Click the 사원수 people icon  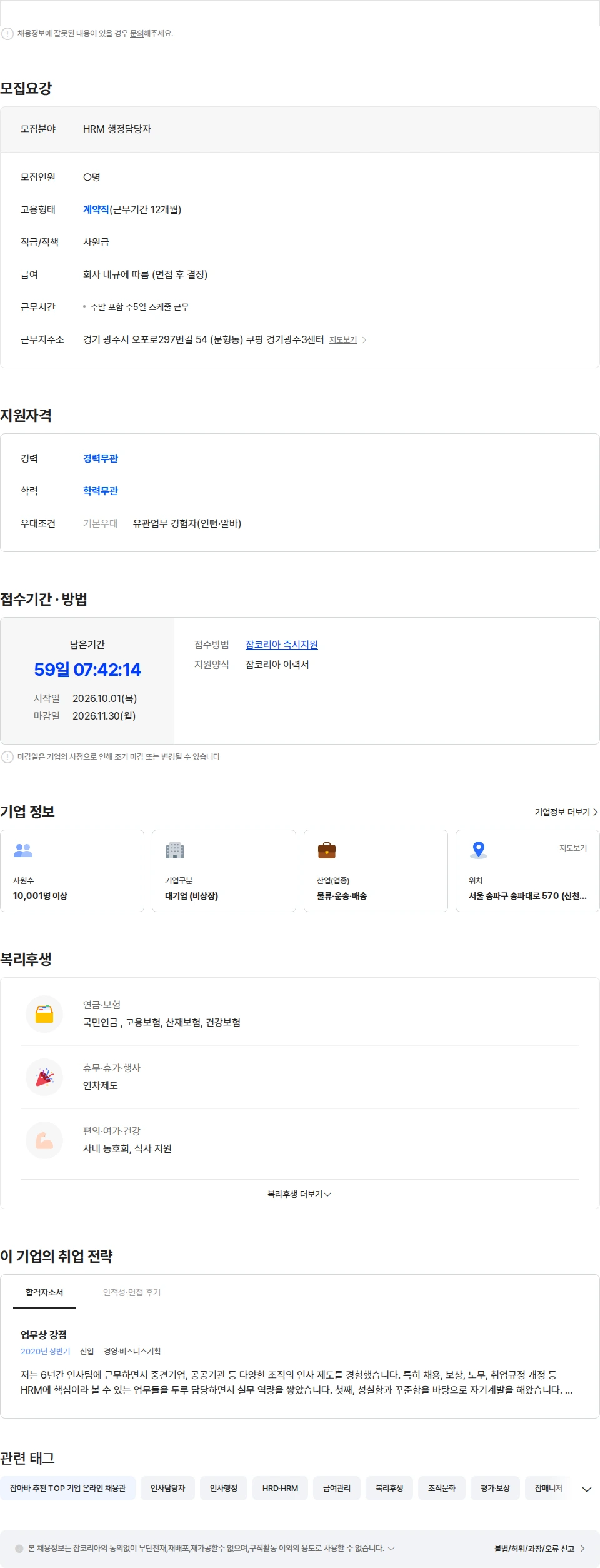pos(23,850)
